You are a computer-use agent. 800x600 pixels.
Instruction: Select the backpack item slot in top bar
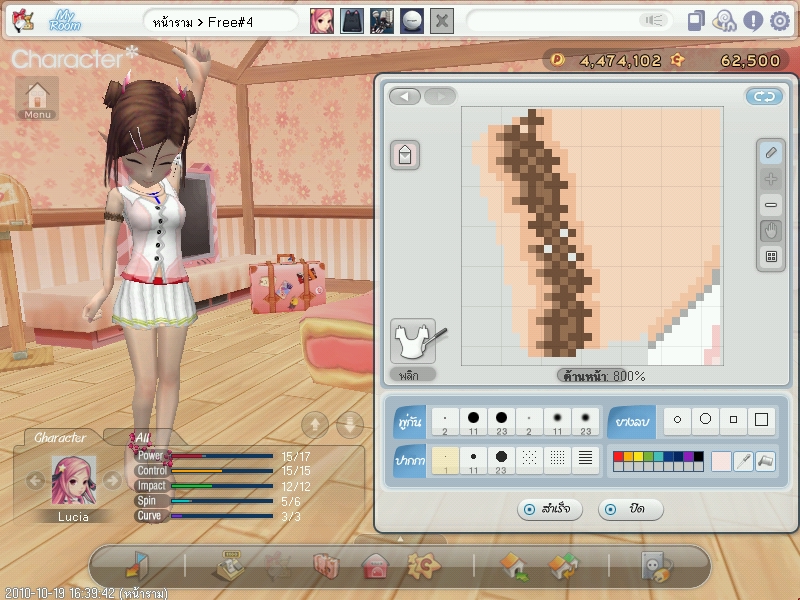352,21
